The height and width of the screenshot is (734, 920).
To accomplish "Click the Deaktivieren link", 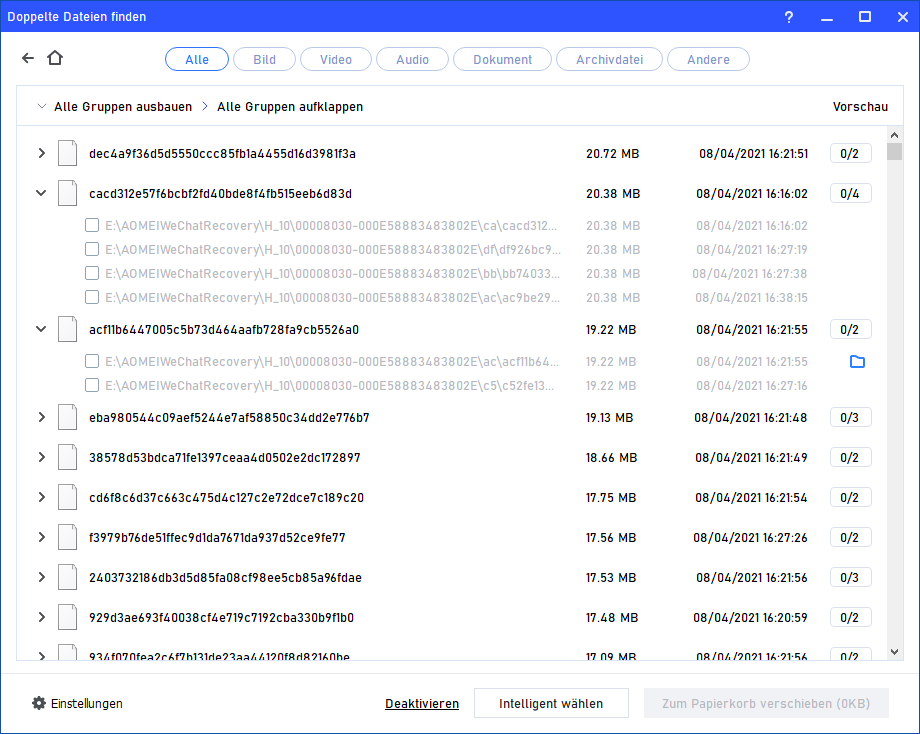I will coord(421,704).
